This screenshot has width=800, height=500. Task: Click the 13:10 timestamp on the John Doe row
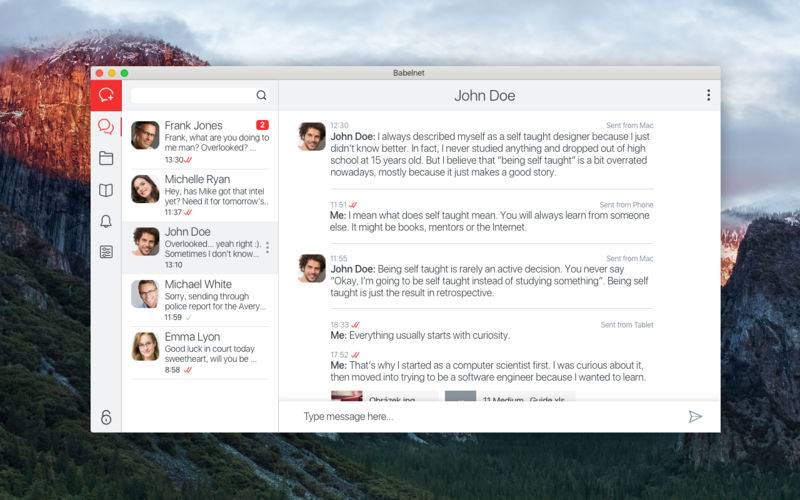pos(173,265)
